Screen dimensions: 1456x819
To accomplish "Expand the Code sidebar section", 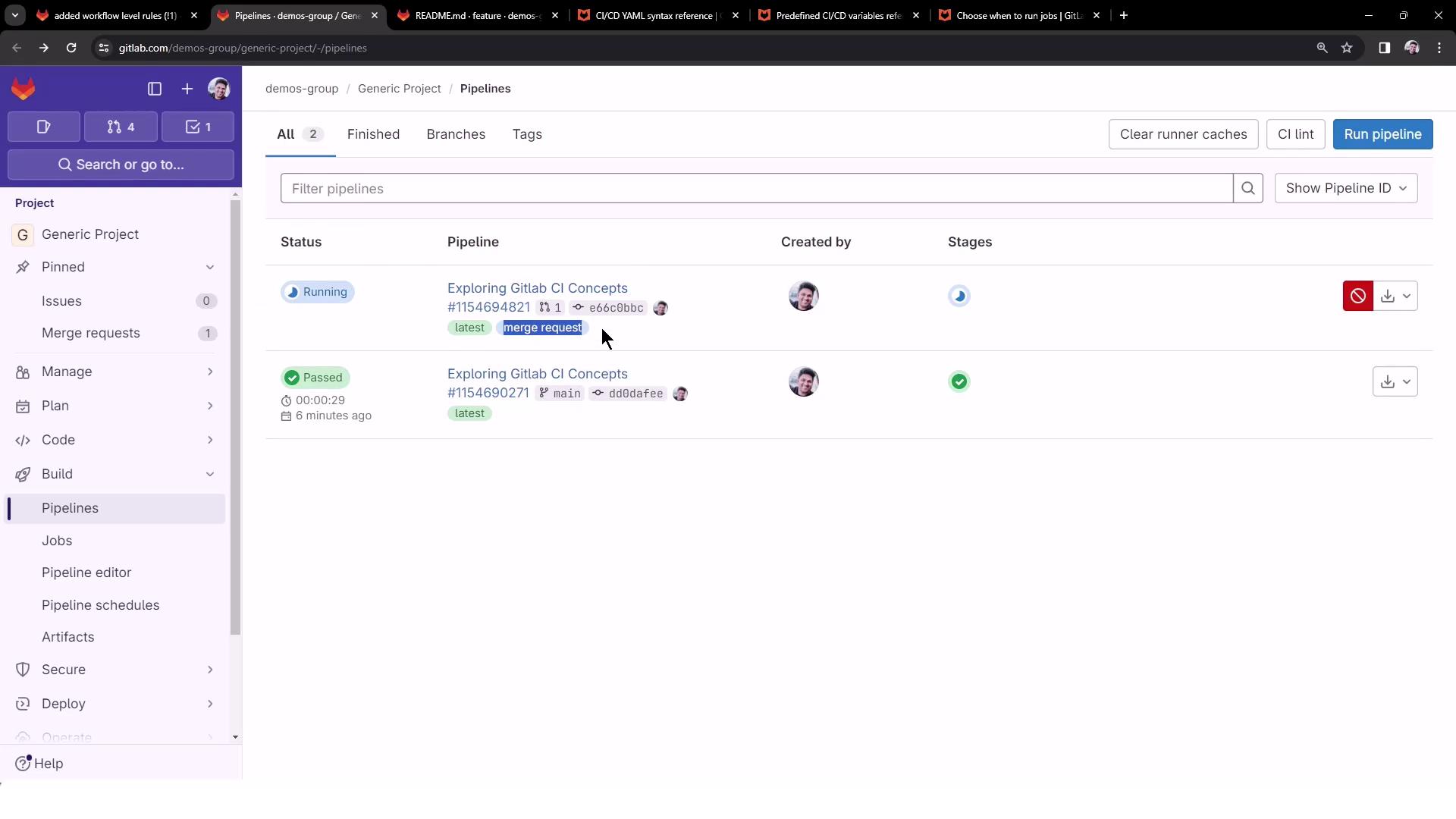I will point(210,440).
